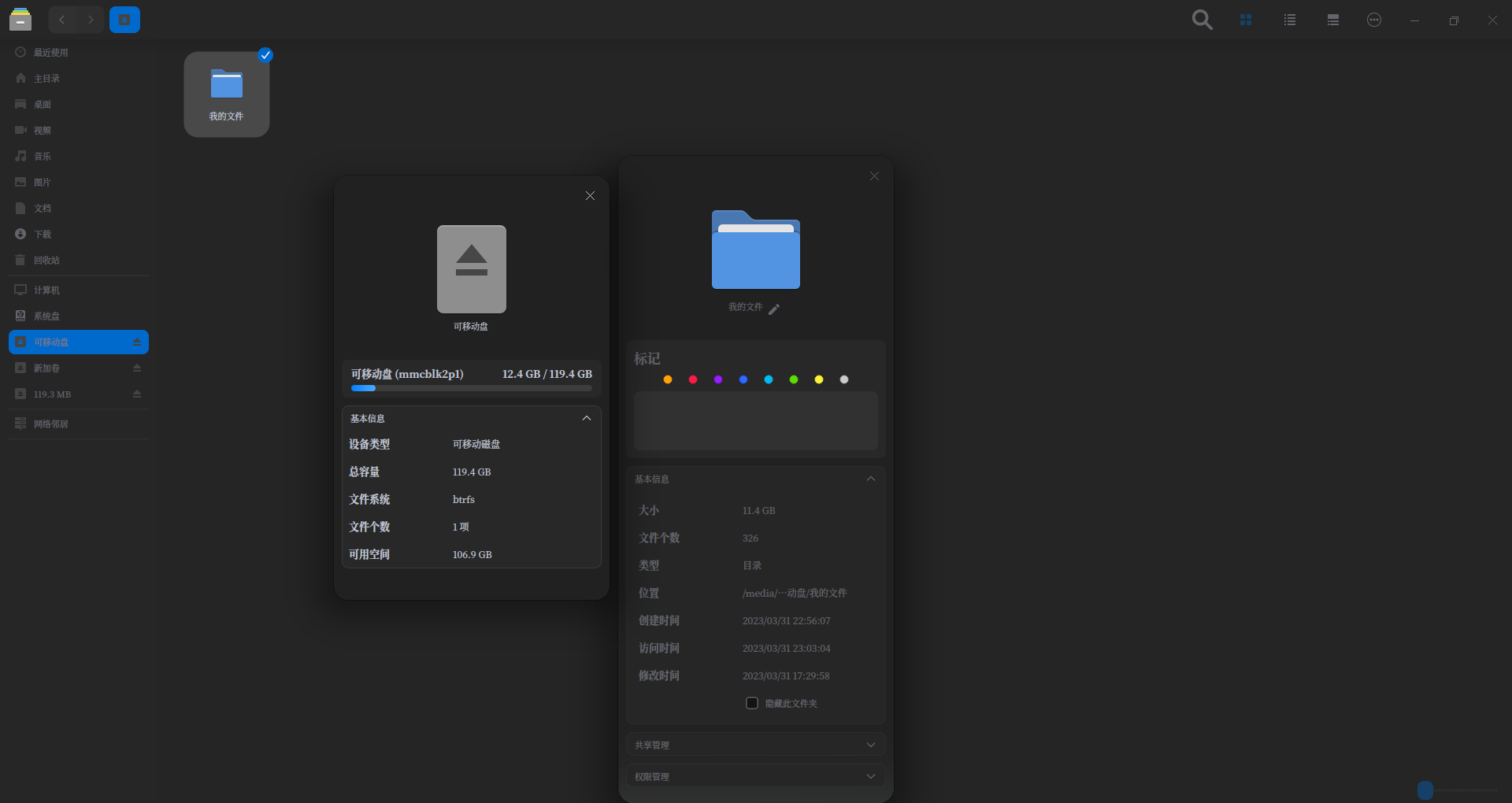Collapse 基本信息 in the removable disk dialog
The width and height of the screenshot is (1512, 803).
587,418
